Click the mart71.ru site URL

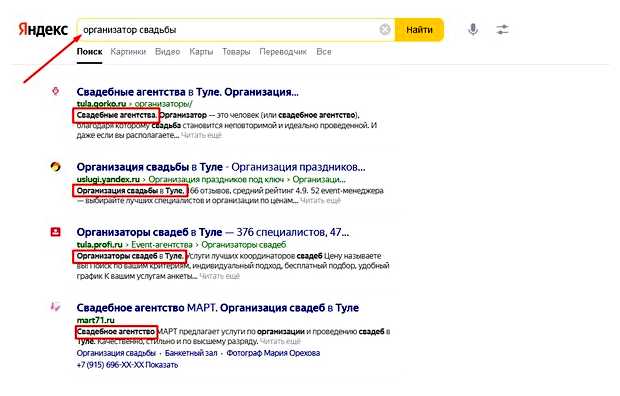point(95,320)
